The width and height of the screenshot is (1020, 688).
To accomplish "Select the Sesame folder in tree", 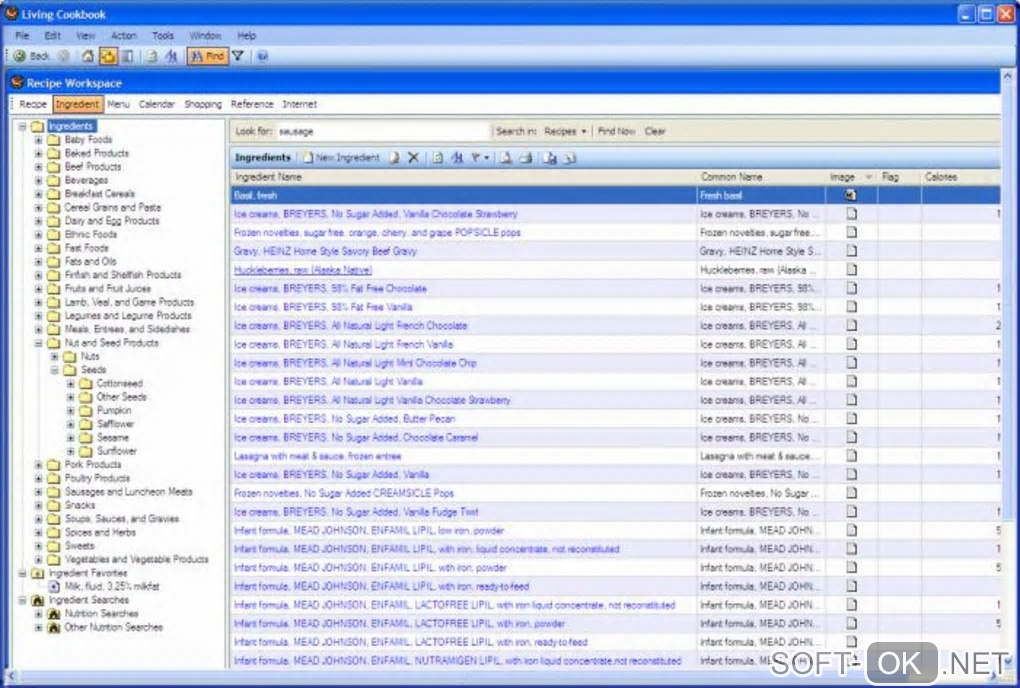I will (x=113, y=438).
